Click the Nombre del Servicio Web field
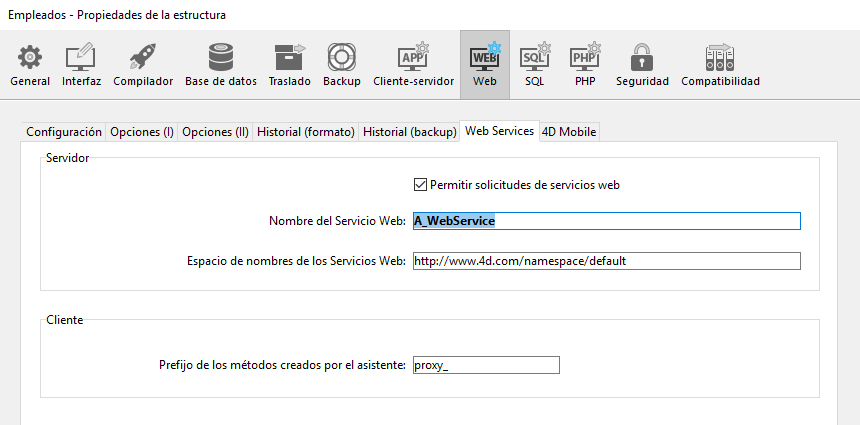 pos(605,221)
